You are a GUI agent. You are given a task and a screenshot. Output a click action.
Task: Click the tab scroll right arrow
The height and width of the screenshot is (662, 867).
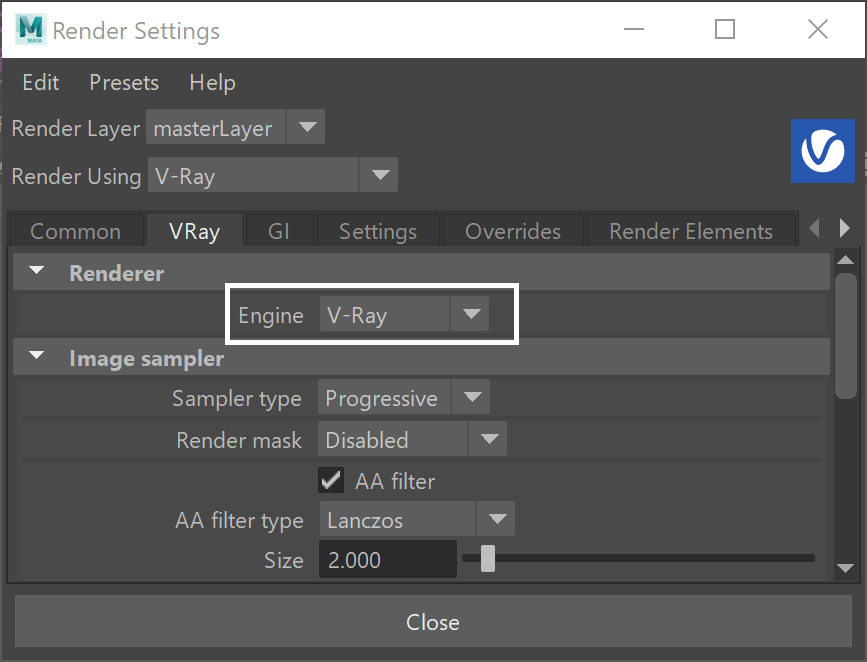point(844,227)
